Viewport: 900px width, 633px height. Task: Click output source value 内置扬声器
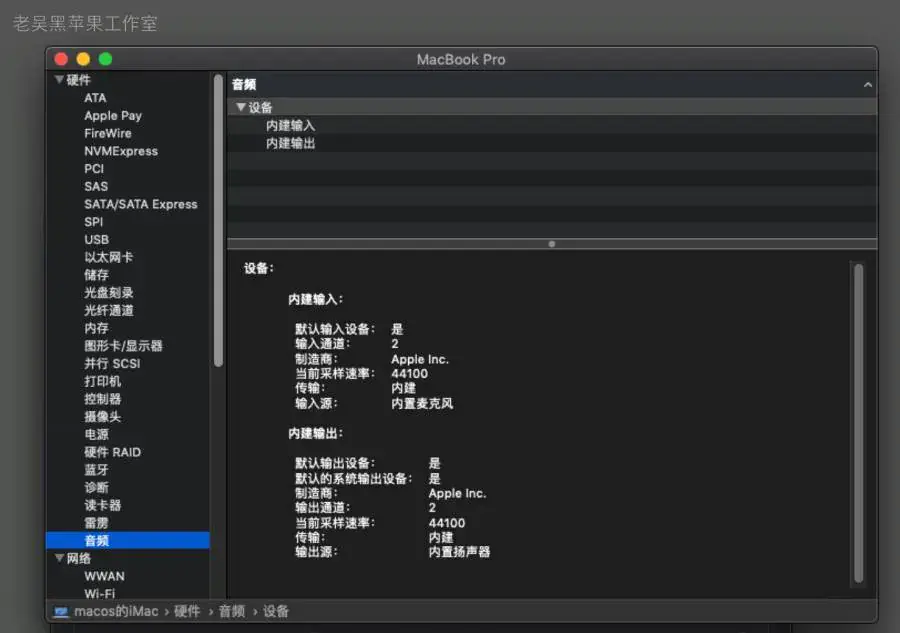pyautogui.click(x=459, y=552)
